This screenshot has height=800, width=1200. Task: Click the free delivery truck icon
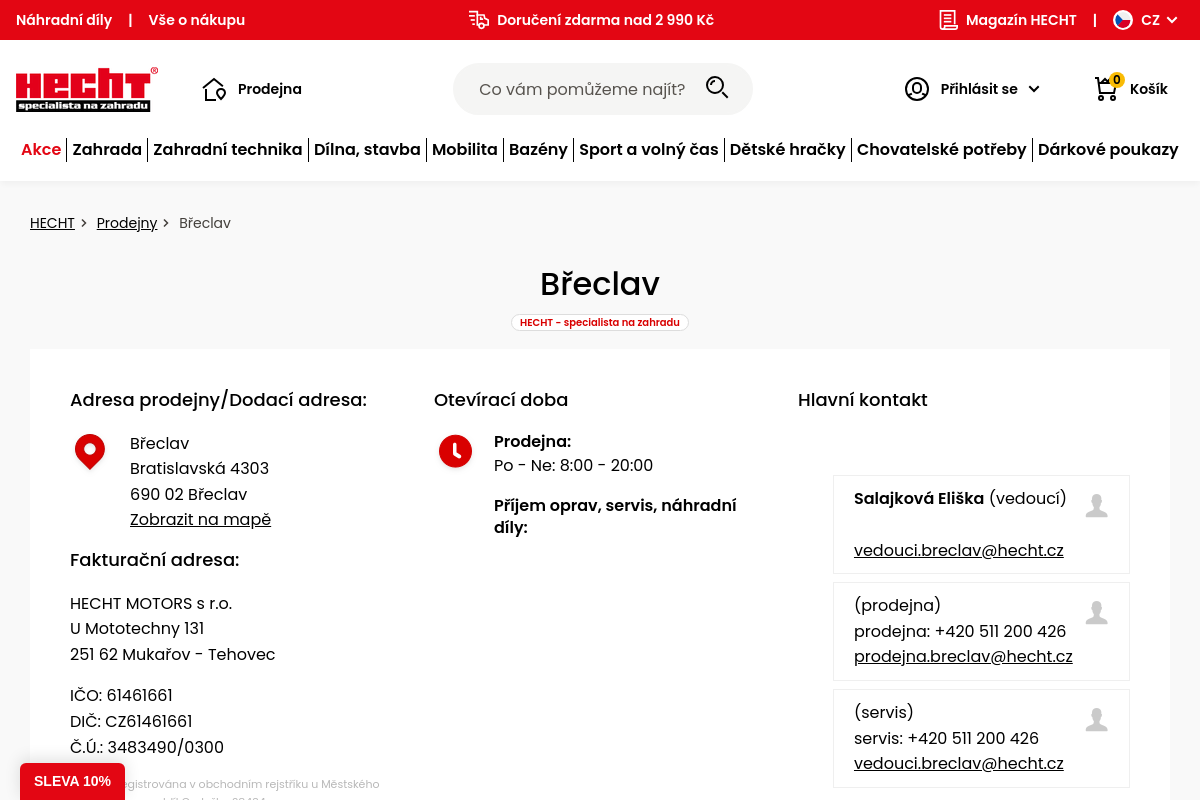coord(479,20)
